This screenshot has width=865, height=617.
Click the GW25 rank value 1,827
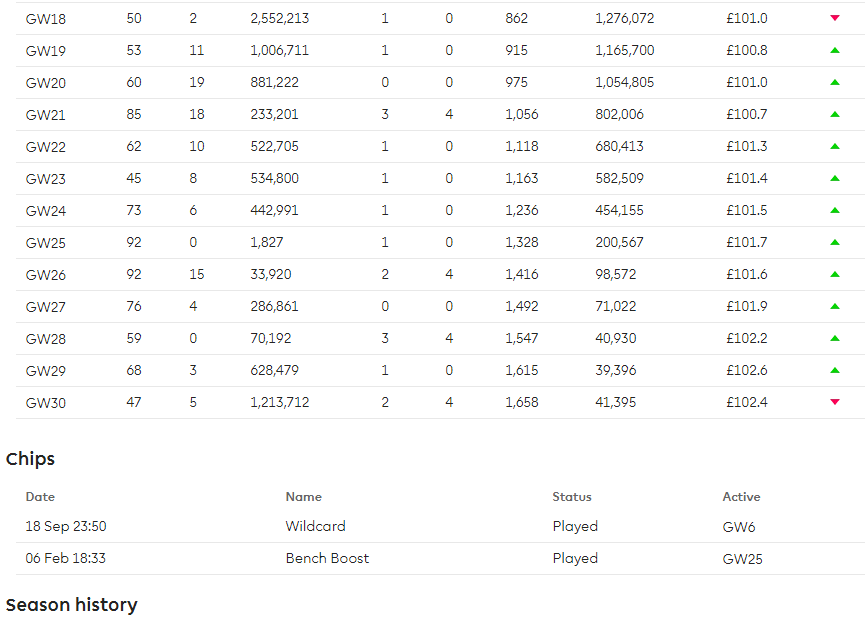(267, 242)
